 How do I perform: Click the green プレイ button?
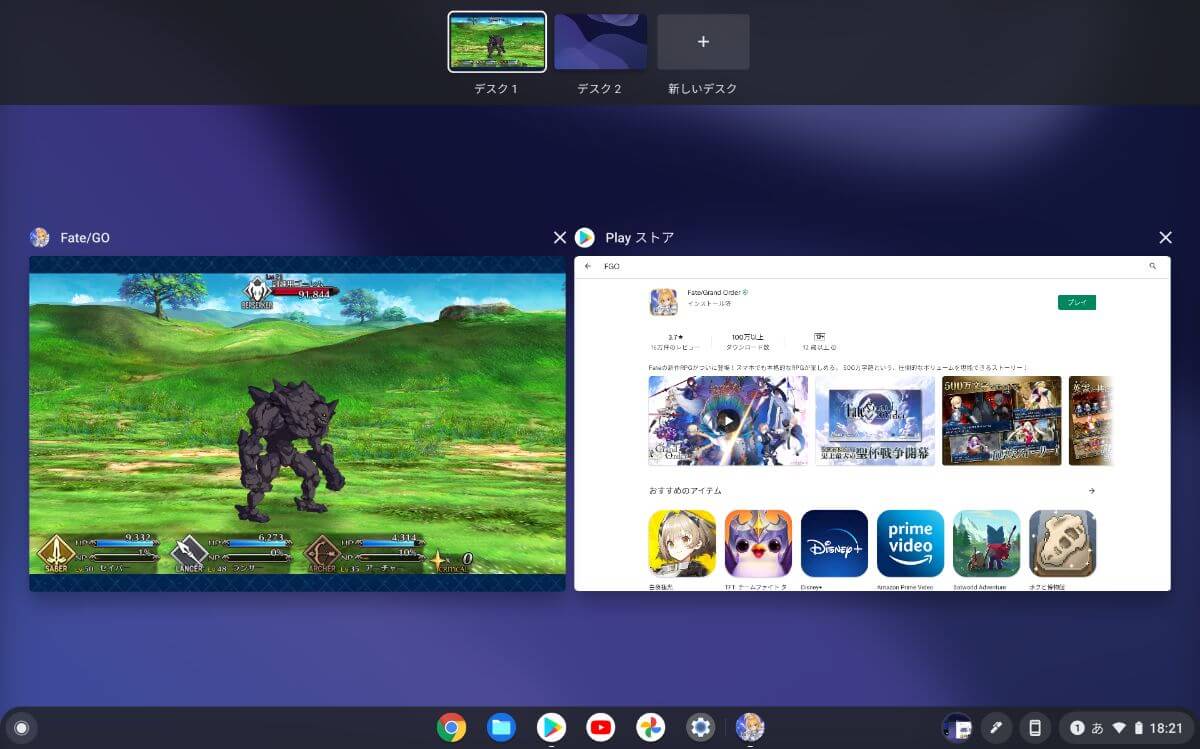1077,302
